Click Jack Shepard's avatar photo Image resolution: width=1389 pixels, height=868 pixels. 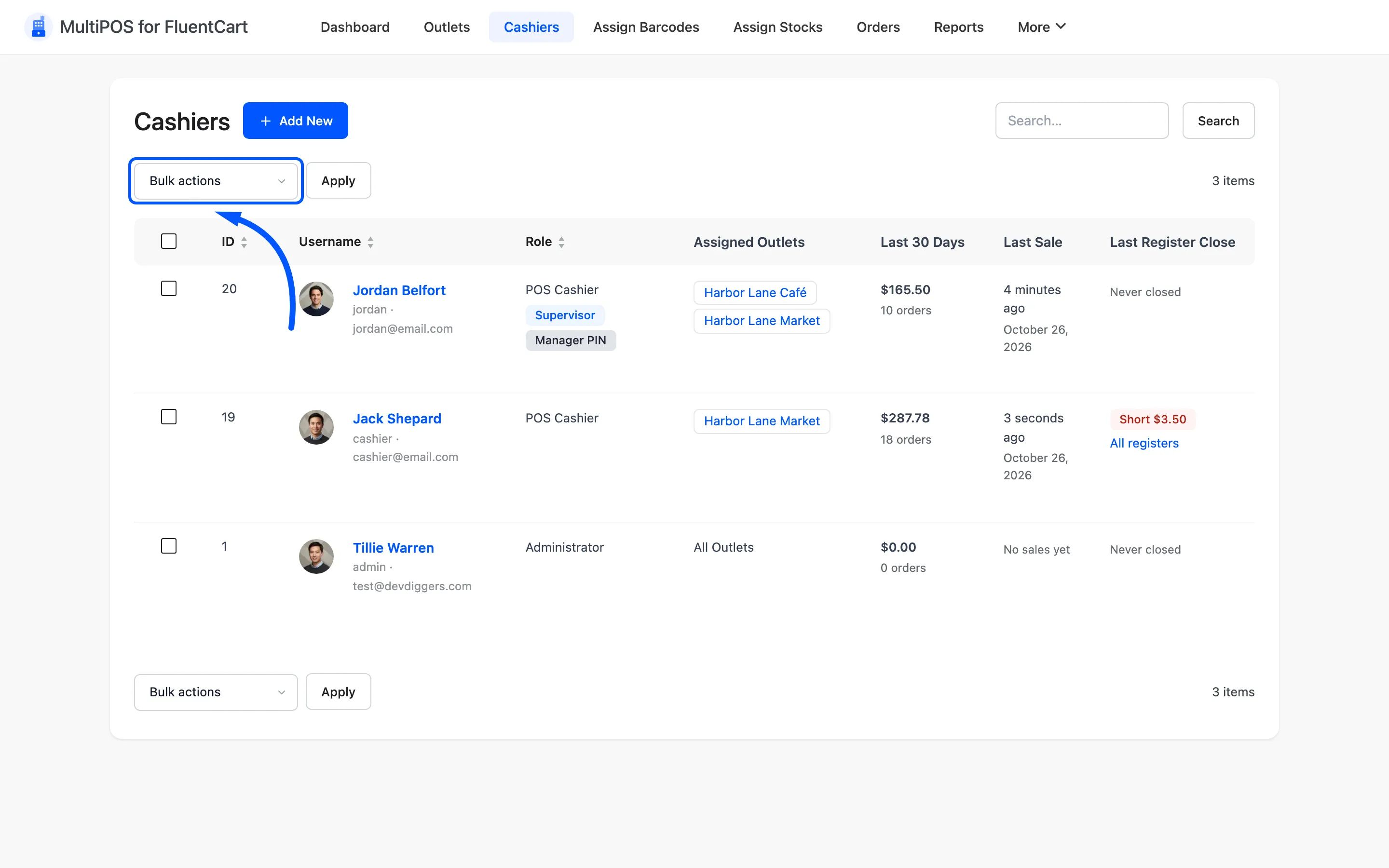pos(316,427)
